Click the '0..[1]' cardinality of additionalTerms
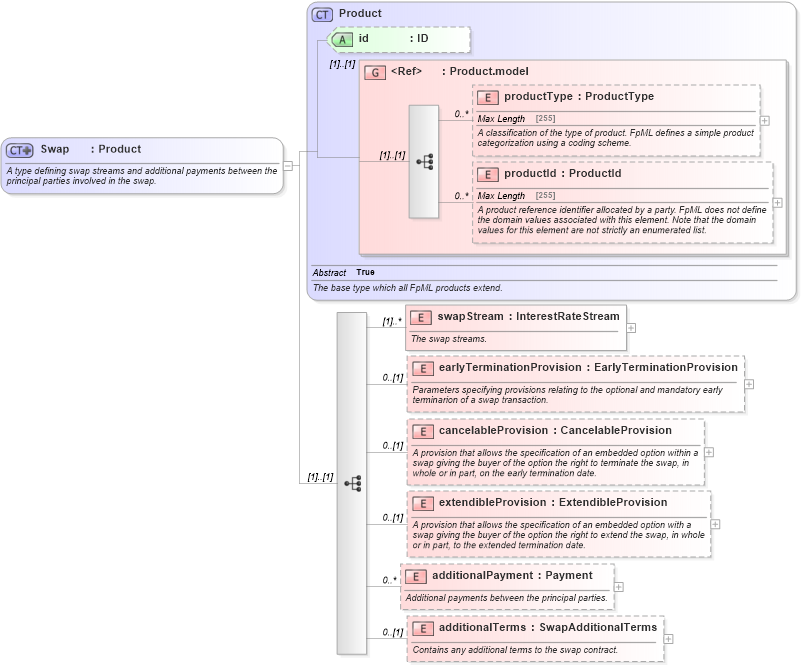801x667 pixels. (393, 633)
